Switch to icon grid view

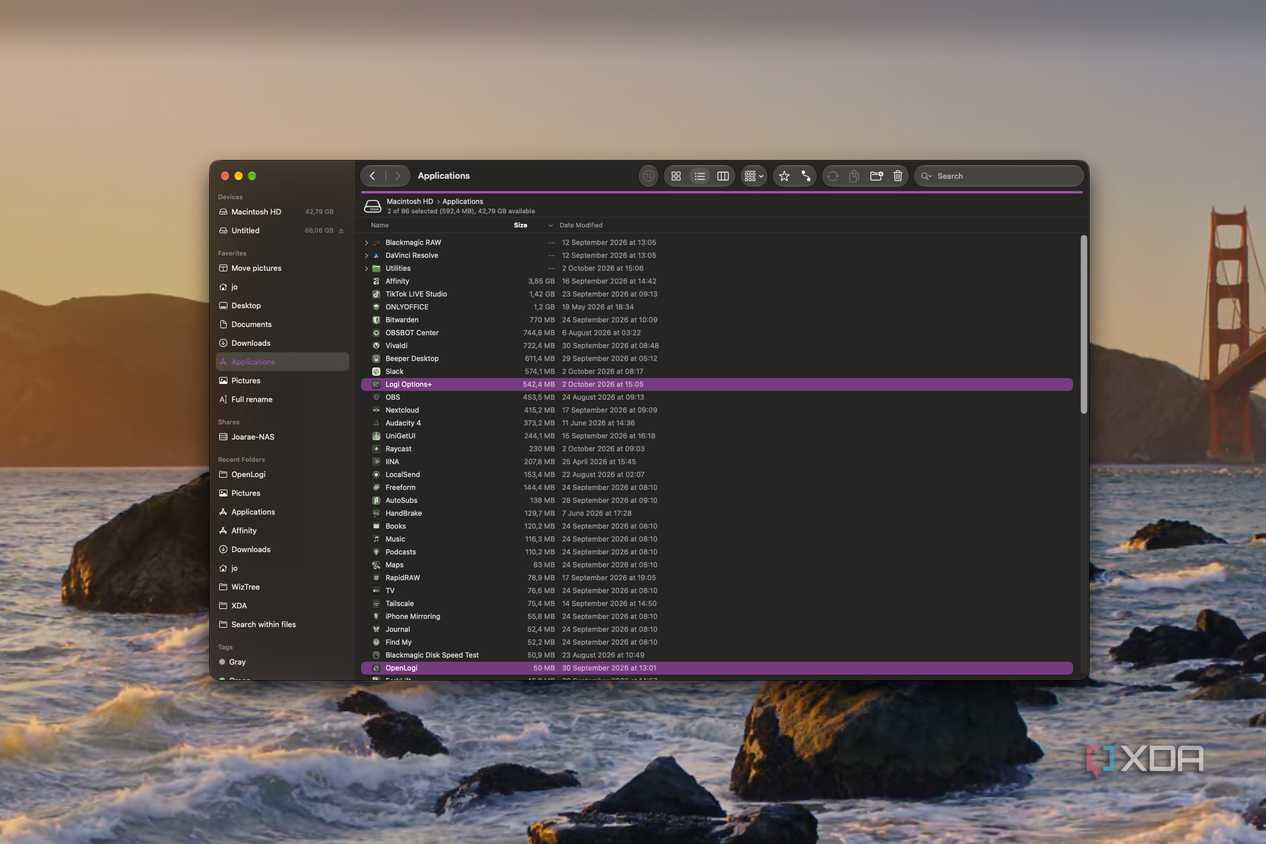[676, 176]
